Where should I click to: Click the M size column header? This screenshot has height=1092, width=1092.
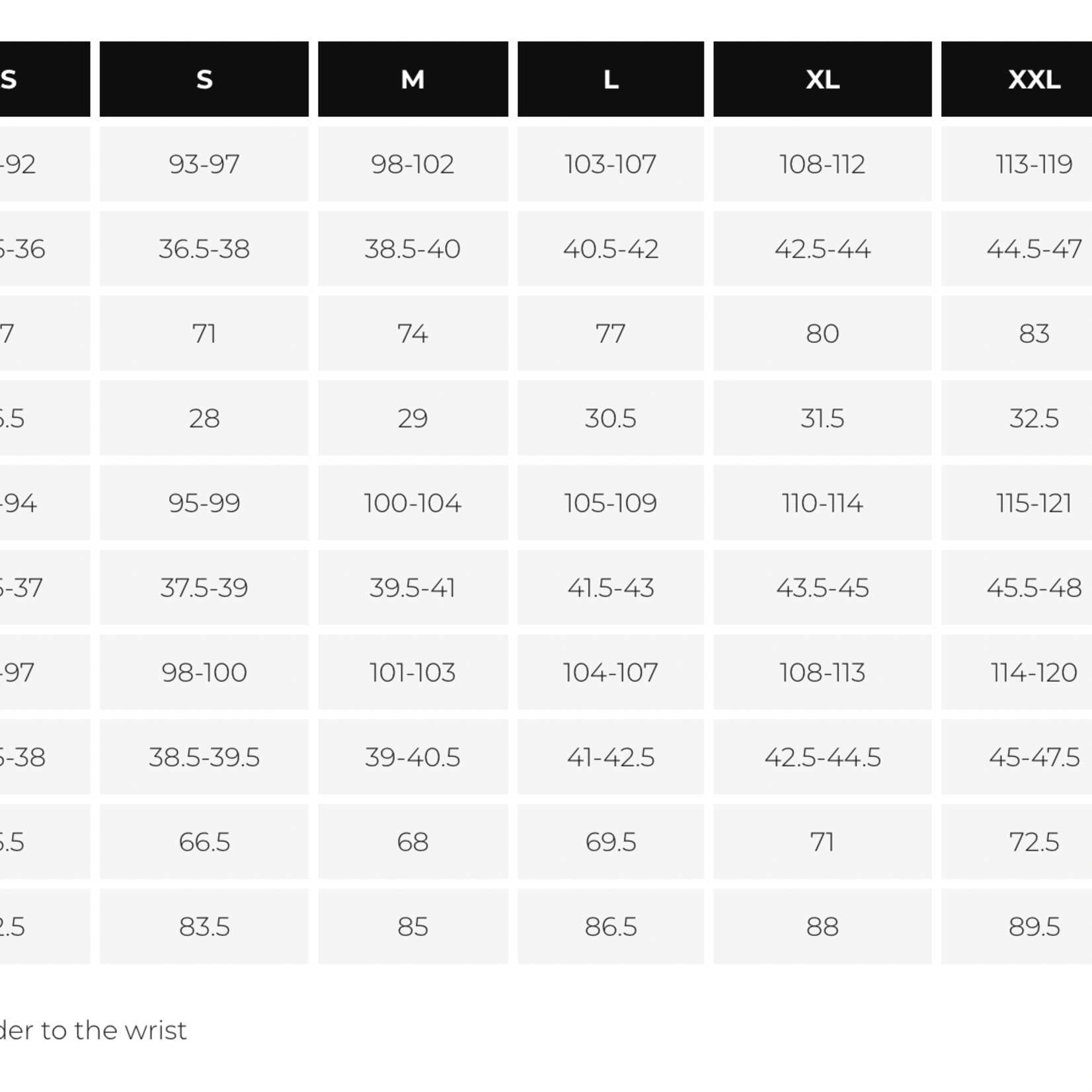[x=413, y=79]
